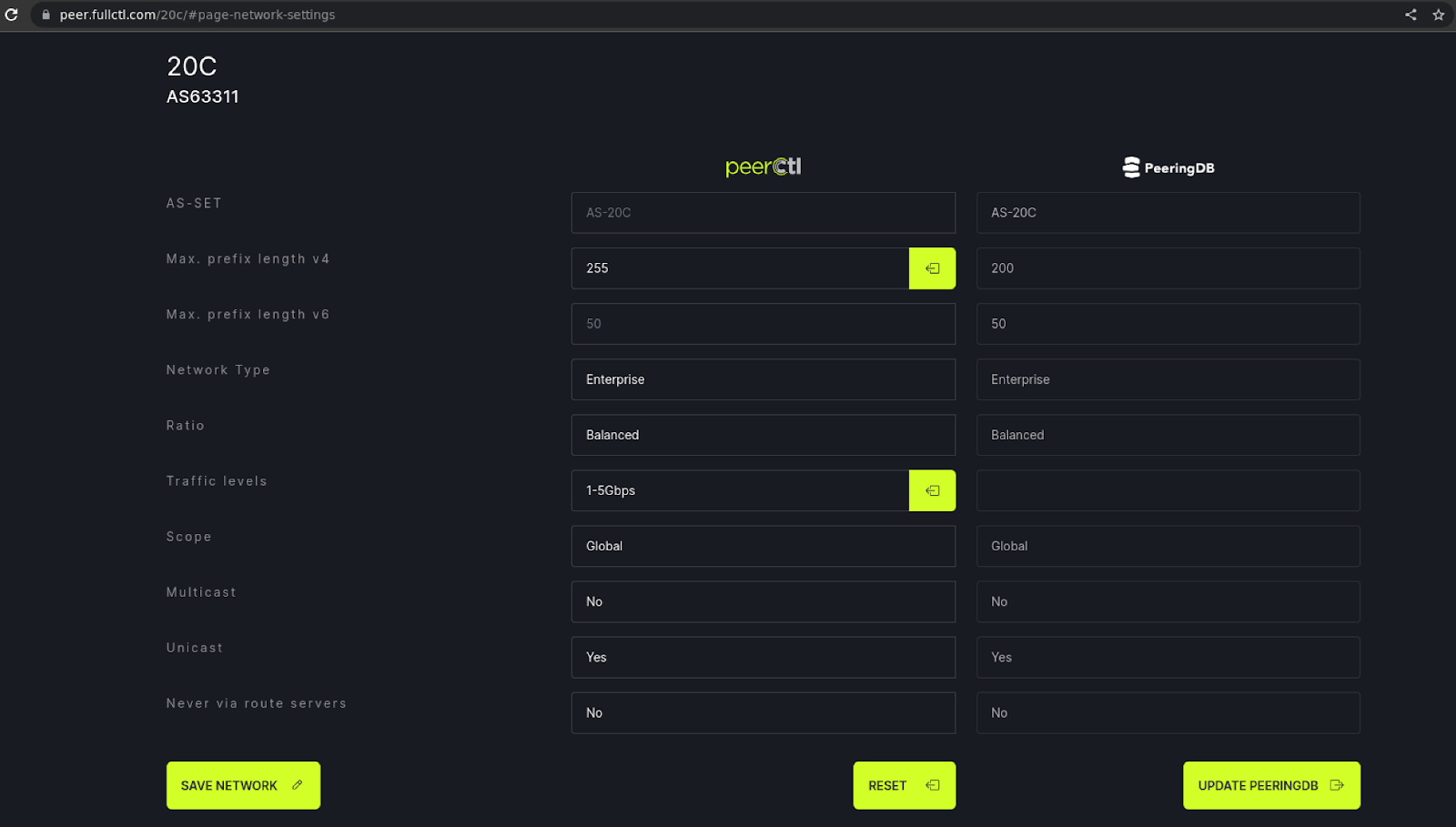Click the Update PeeringDB button
Screen dimensions: 1456x827
[x=1270, y=784]
